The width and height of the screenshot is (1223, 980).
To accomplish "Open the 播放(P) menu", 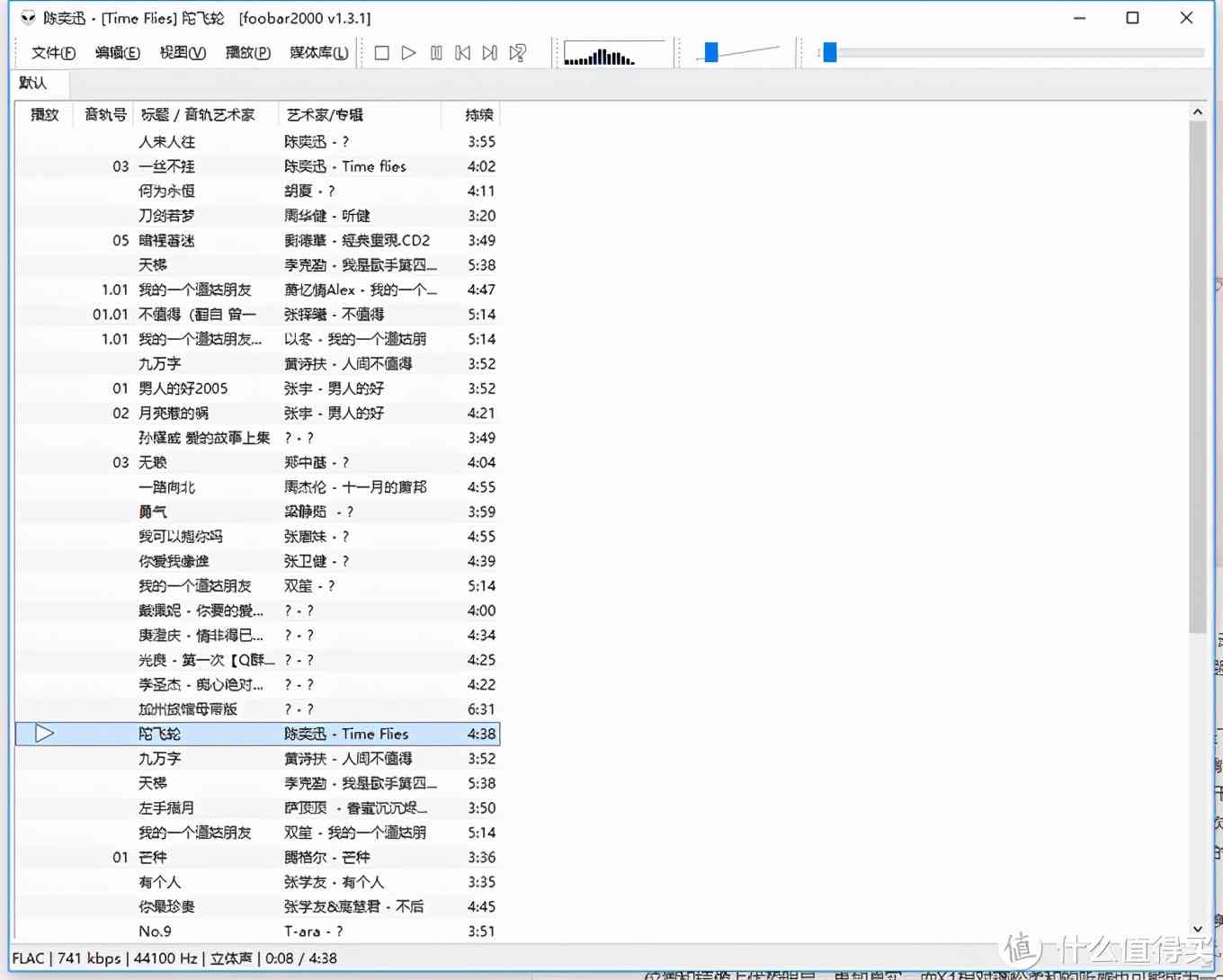I will (247, 53).
